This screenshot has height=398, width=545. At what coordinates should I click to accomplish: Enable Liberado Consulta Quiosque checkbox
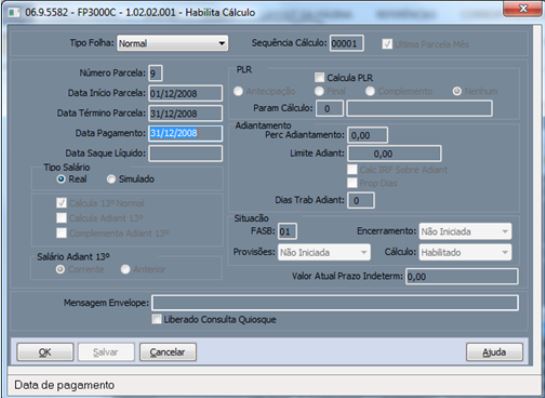(157, 319)
